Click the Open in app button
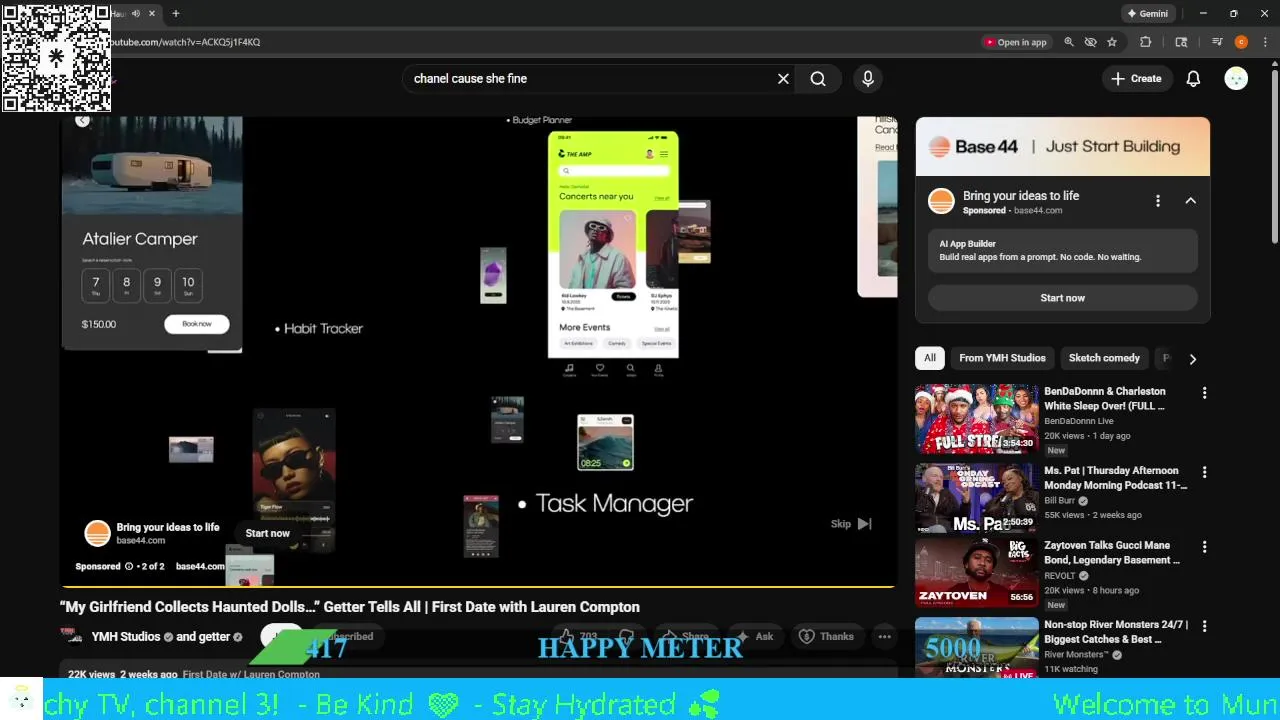 pos(1015,42)
